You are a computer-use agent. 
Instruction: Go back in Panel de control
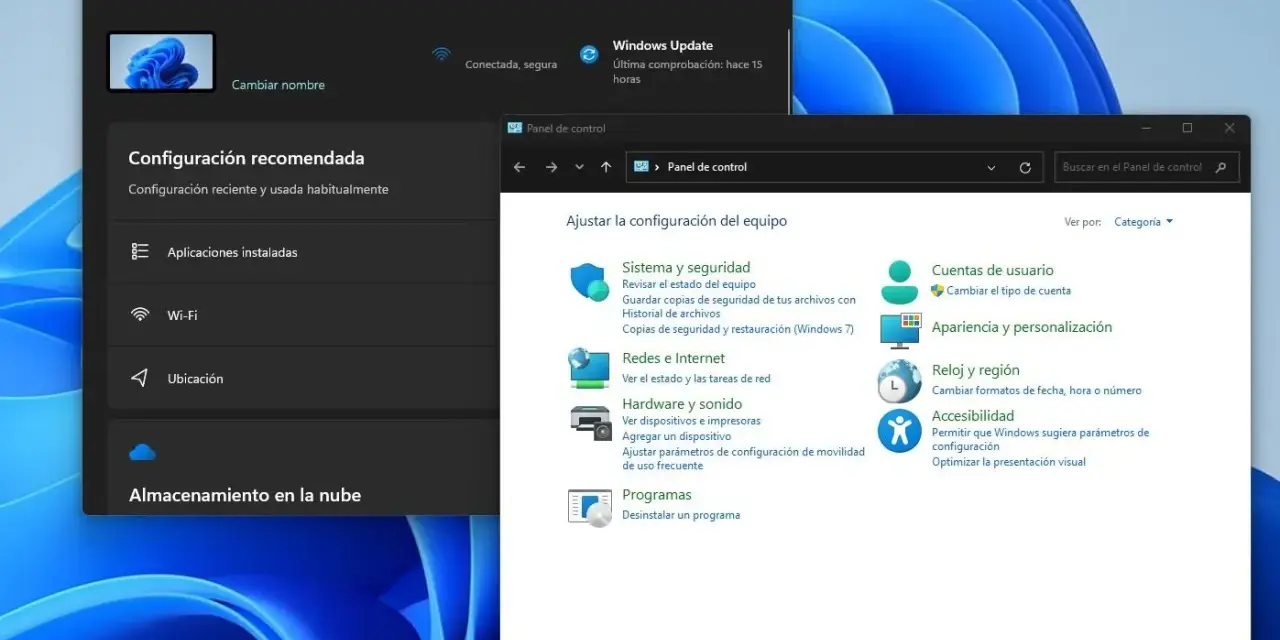pyautogui.click(x=519, y=167)
